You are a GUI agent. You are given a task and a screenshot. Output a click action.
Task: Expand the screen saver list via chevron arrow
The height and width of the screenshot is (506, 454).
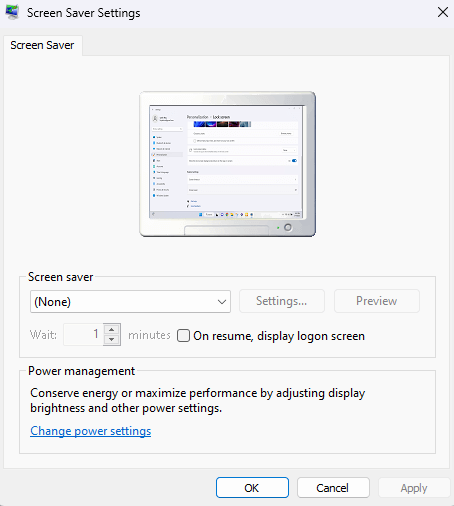pos(222,302)
